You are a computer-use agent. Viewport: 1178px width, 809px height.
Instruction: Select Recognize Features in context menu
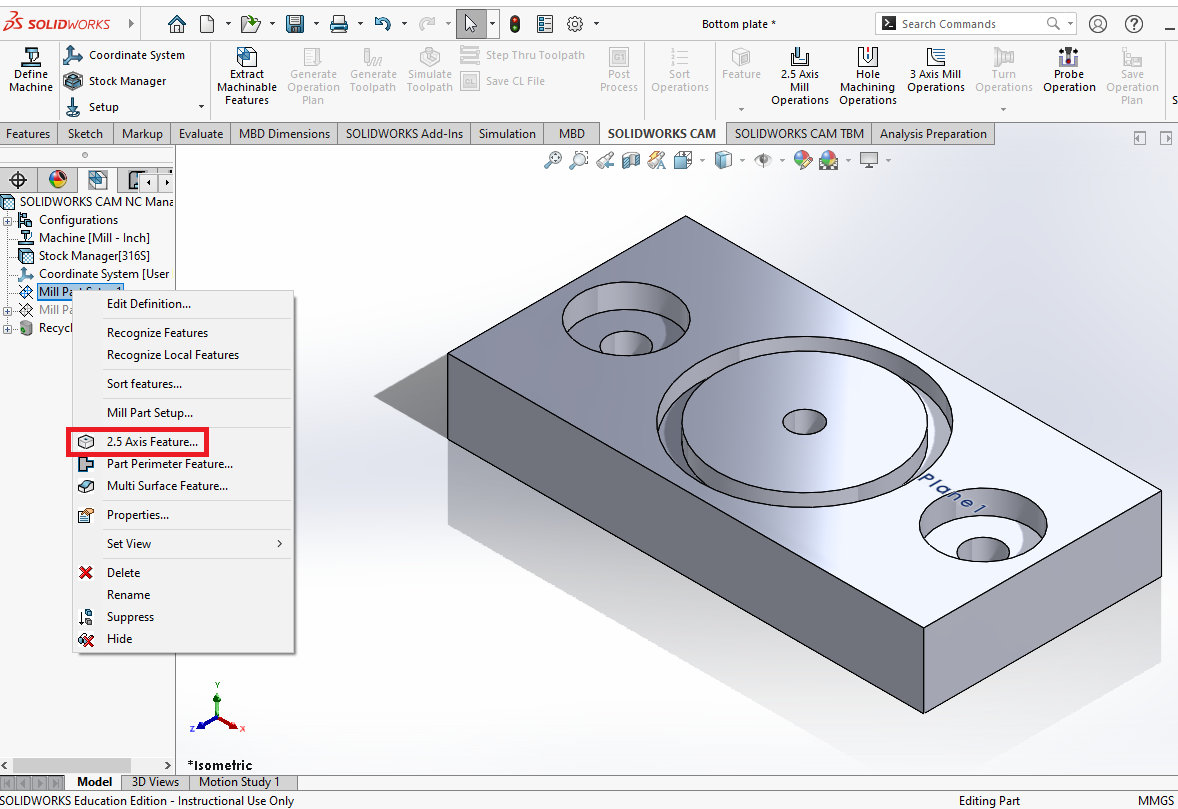coord(183,333)
